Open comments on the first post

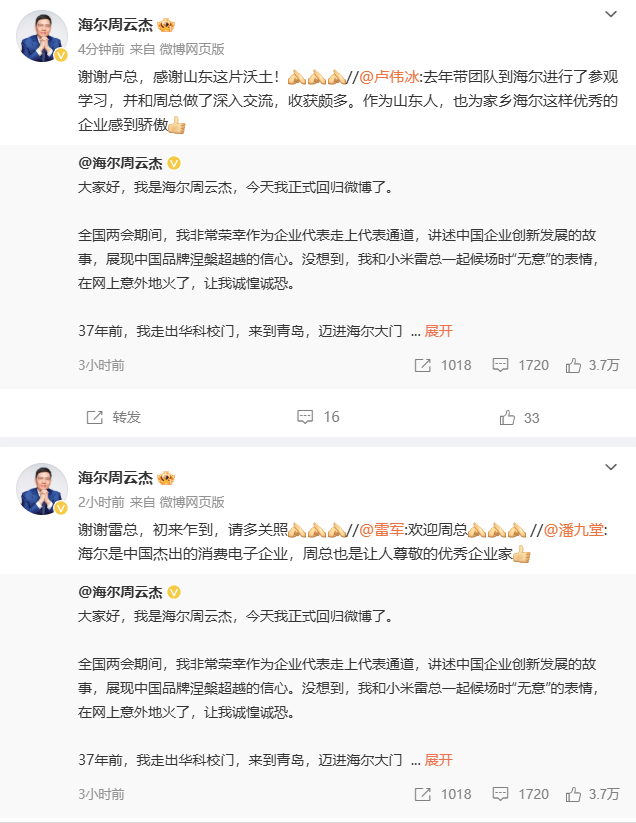coord(306,417)
